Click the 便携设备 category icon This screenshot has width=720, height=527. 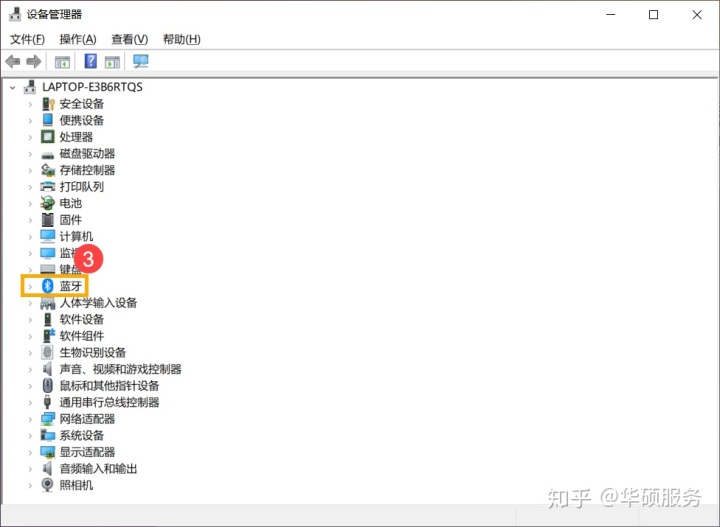click(48, 120)
